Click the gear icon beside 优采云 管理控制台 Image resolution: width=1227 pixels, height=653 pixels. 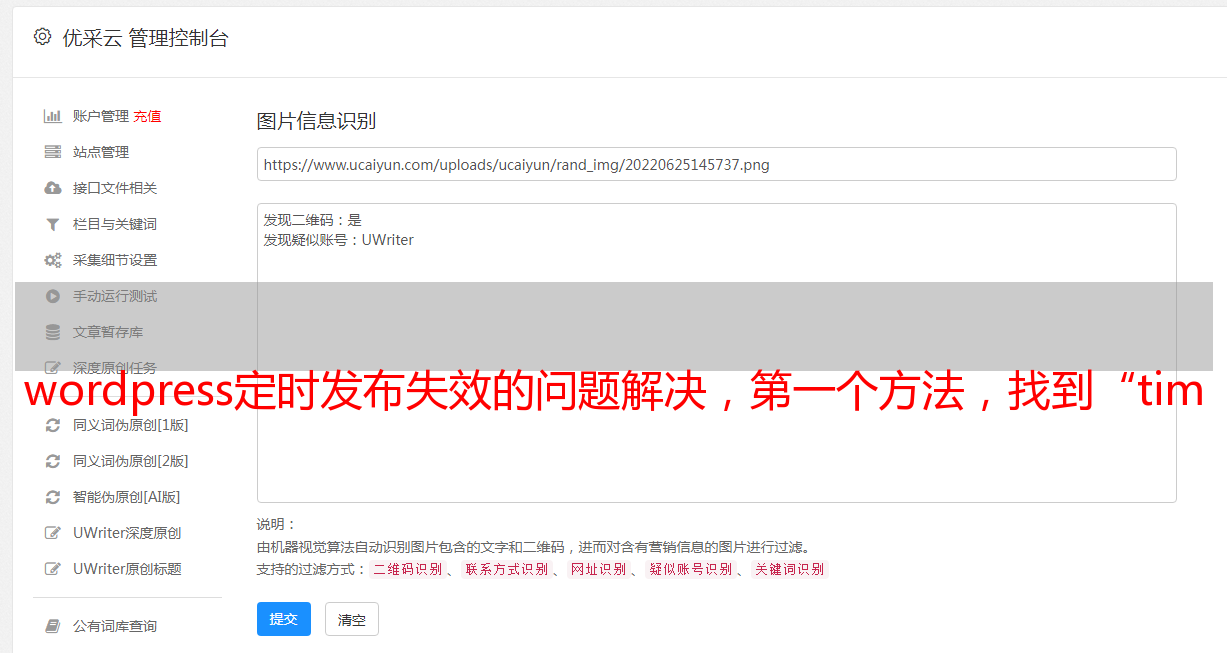click(x=42, y=37)
